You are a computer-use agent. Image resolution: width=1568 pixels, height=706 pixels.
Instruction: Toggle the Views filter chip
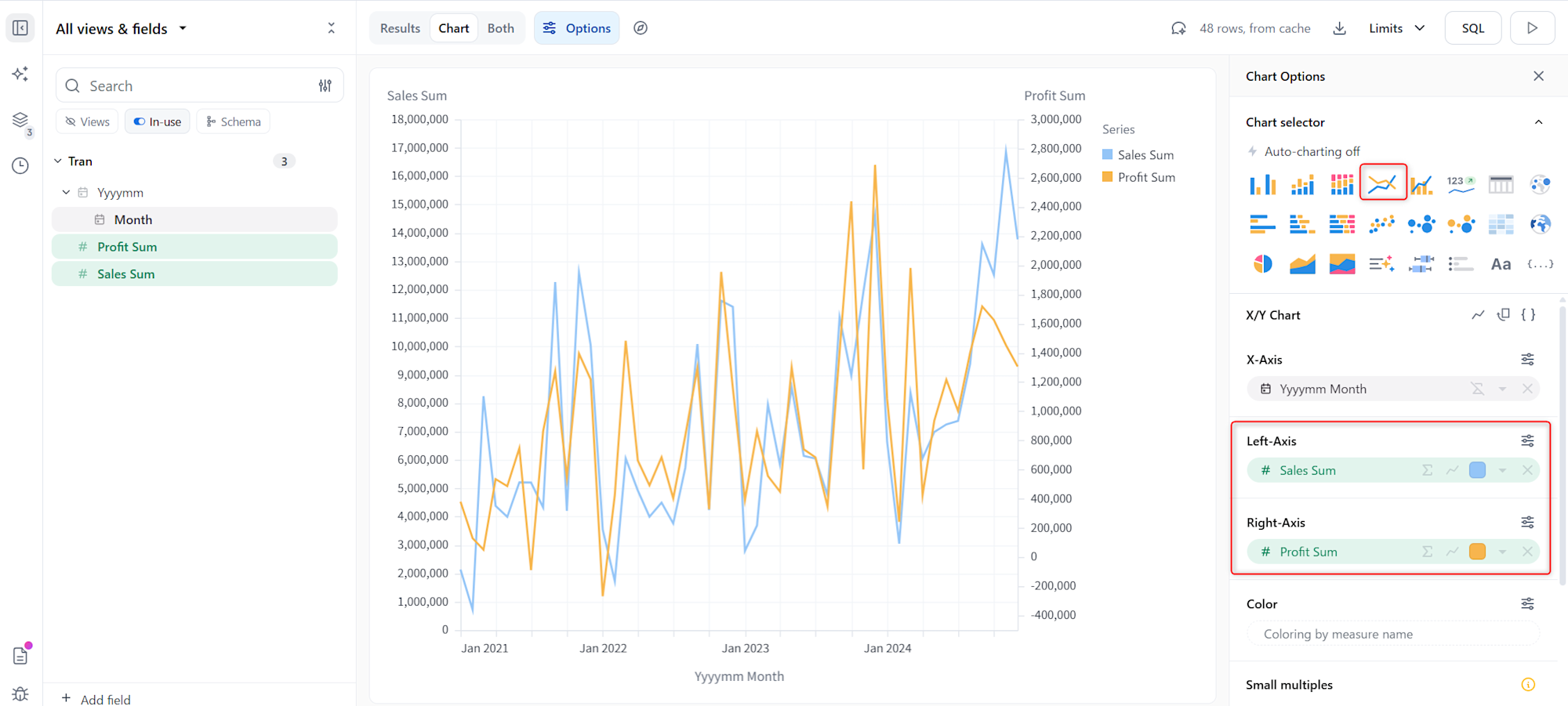tap(87, 121)
